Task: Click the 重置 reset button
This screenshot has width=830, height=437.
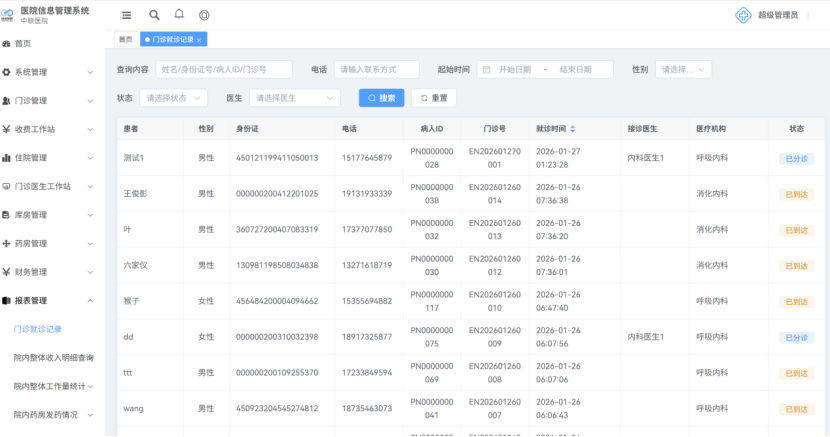Action: point(434,98)
